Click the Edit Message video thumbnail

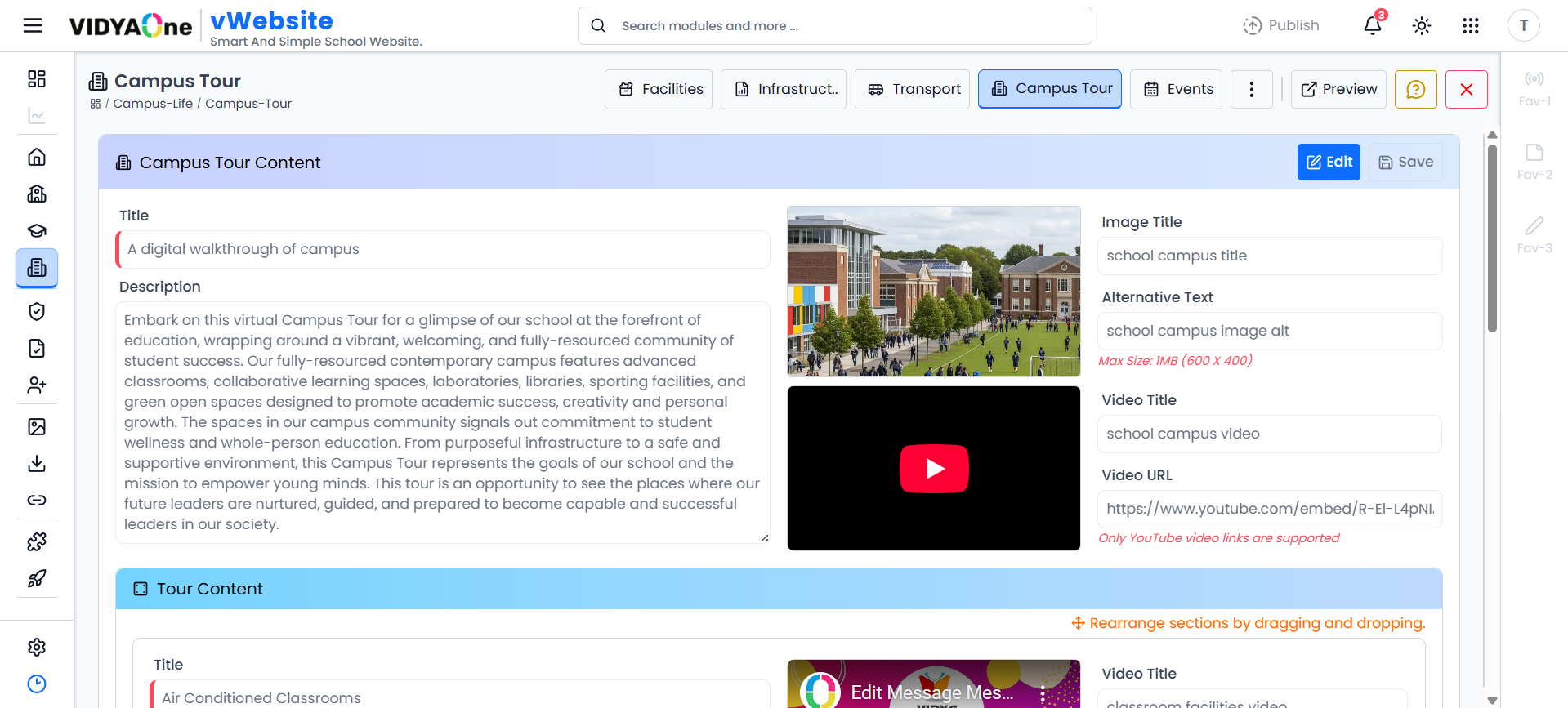click(x=934, y=684)
